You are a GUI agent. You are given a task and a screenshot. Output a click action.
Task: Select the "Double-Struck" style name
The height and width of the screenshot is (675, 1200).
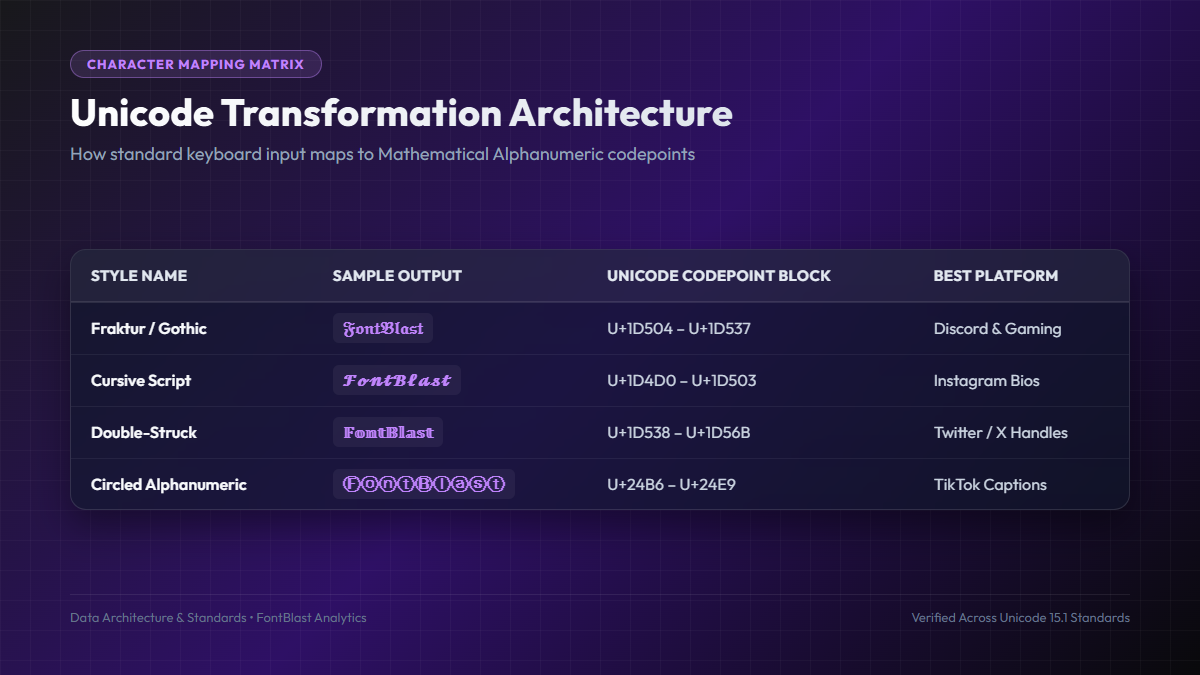(x=144, y=432)
